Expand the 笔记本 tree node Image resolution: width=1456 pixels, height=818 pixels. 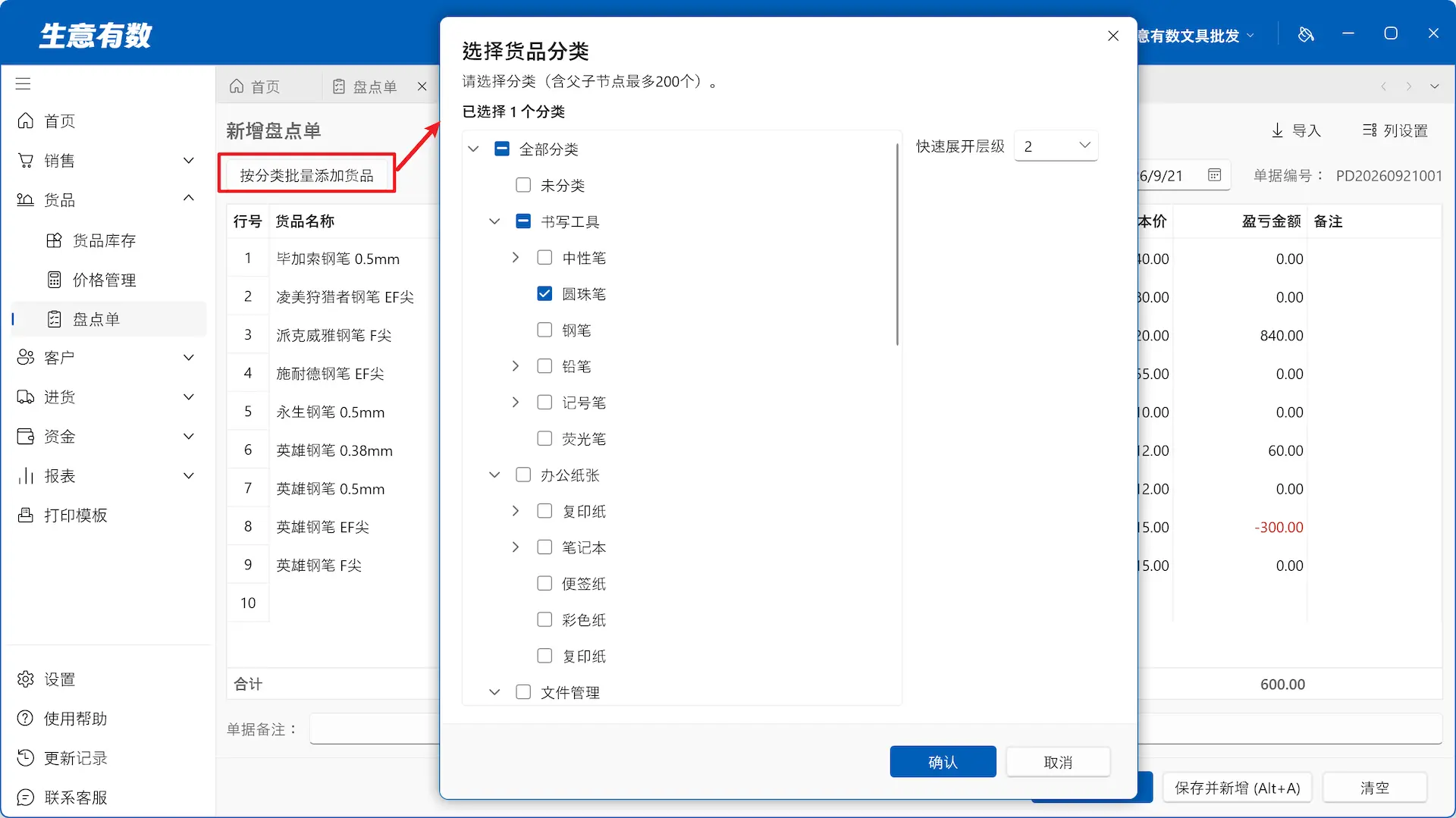(x=516, y=547)
